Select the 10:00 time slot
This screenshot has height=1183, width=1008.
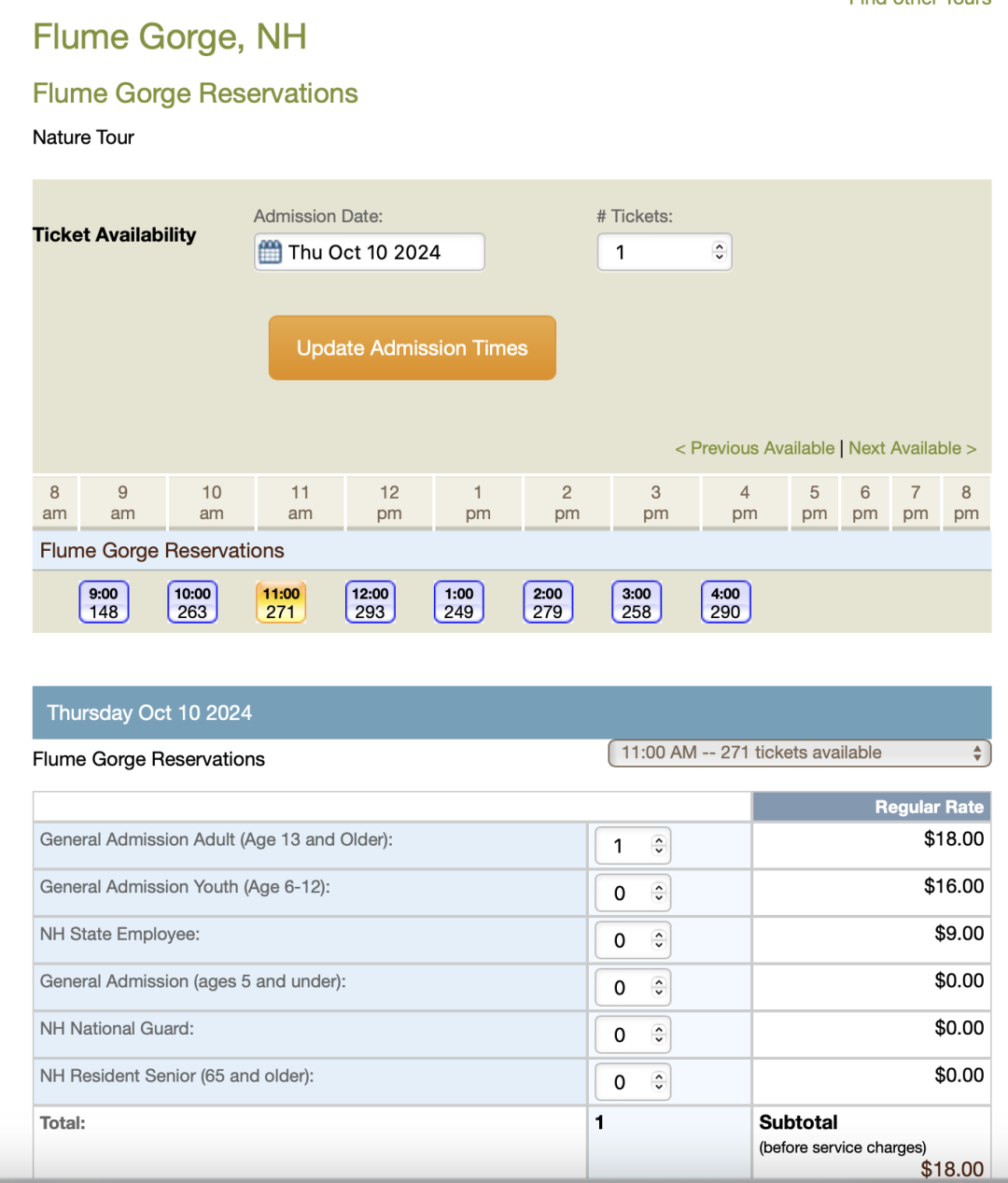(x=192, y=602)
